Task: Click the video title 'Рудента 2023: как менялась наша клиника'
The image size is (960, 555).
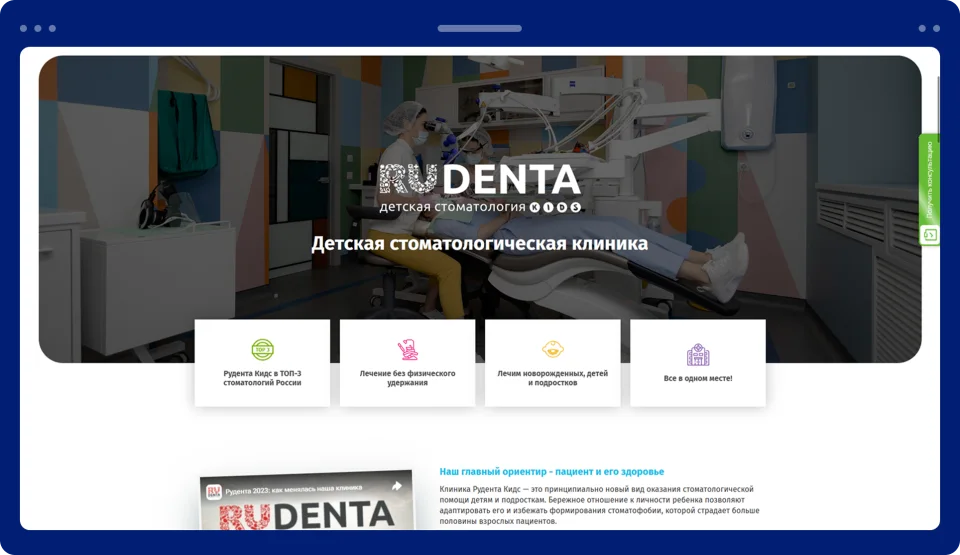Action: (293, 489)
